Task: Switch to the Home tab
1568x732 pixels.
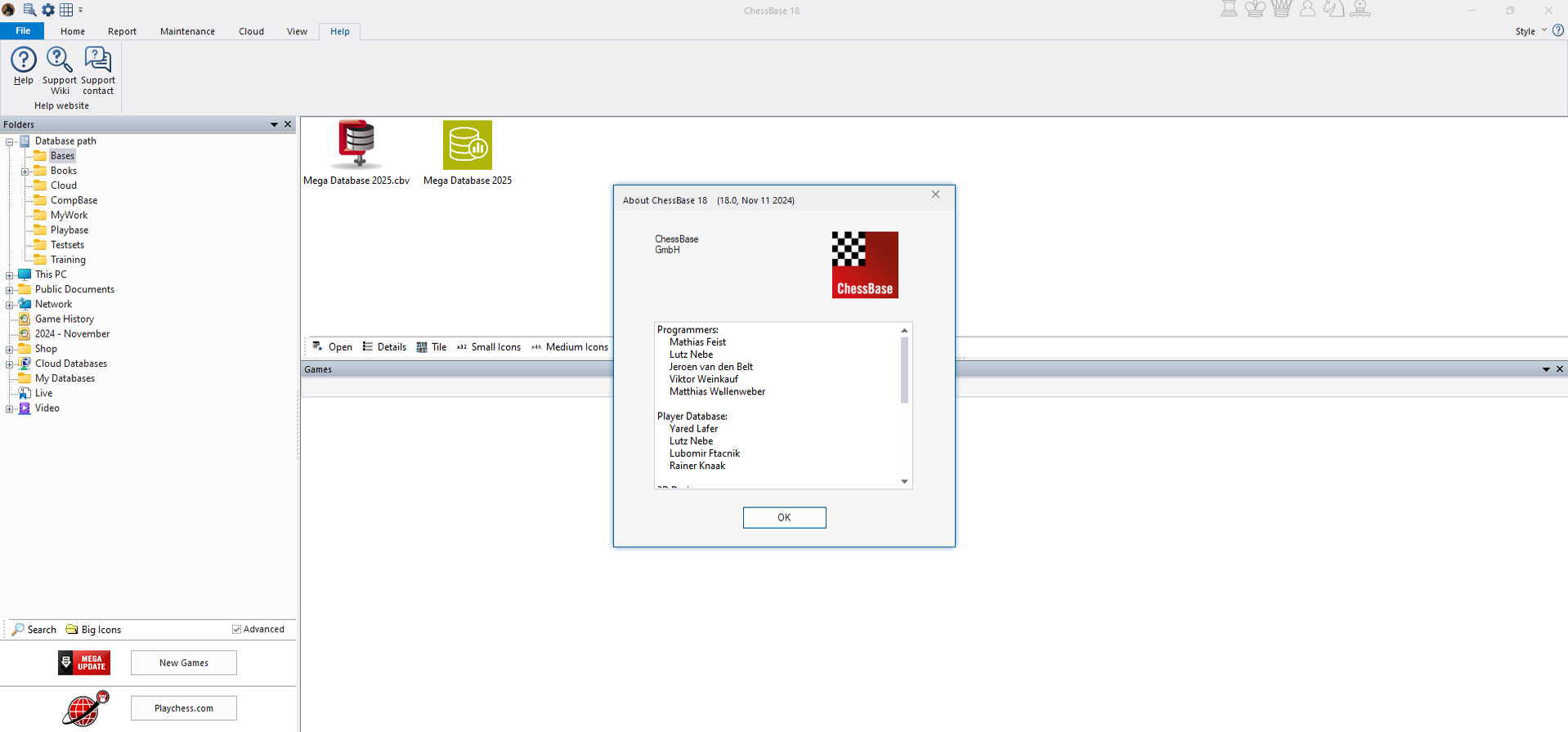Action: coord(73,31)
